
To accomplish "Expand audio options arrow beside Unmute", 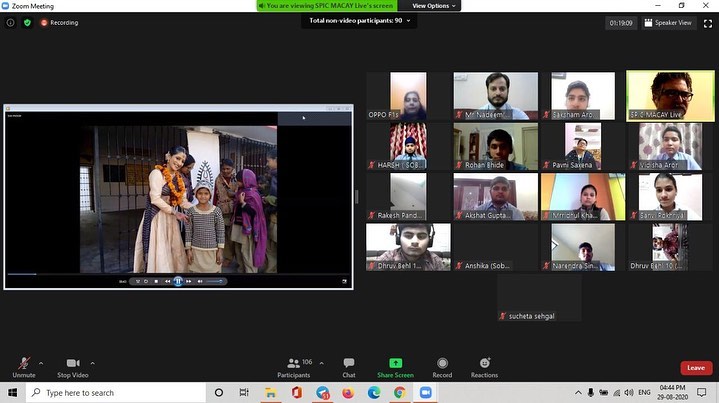I will coord(41,362).
